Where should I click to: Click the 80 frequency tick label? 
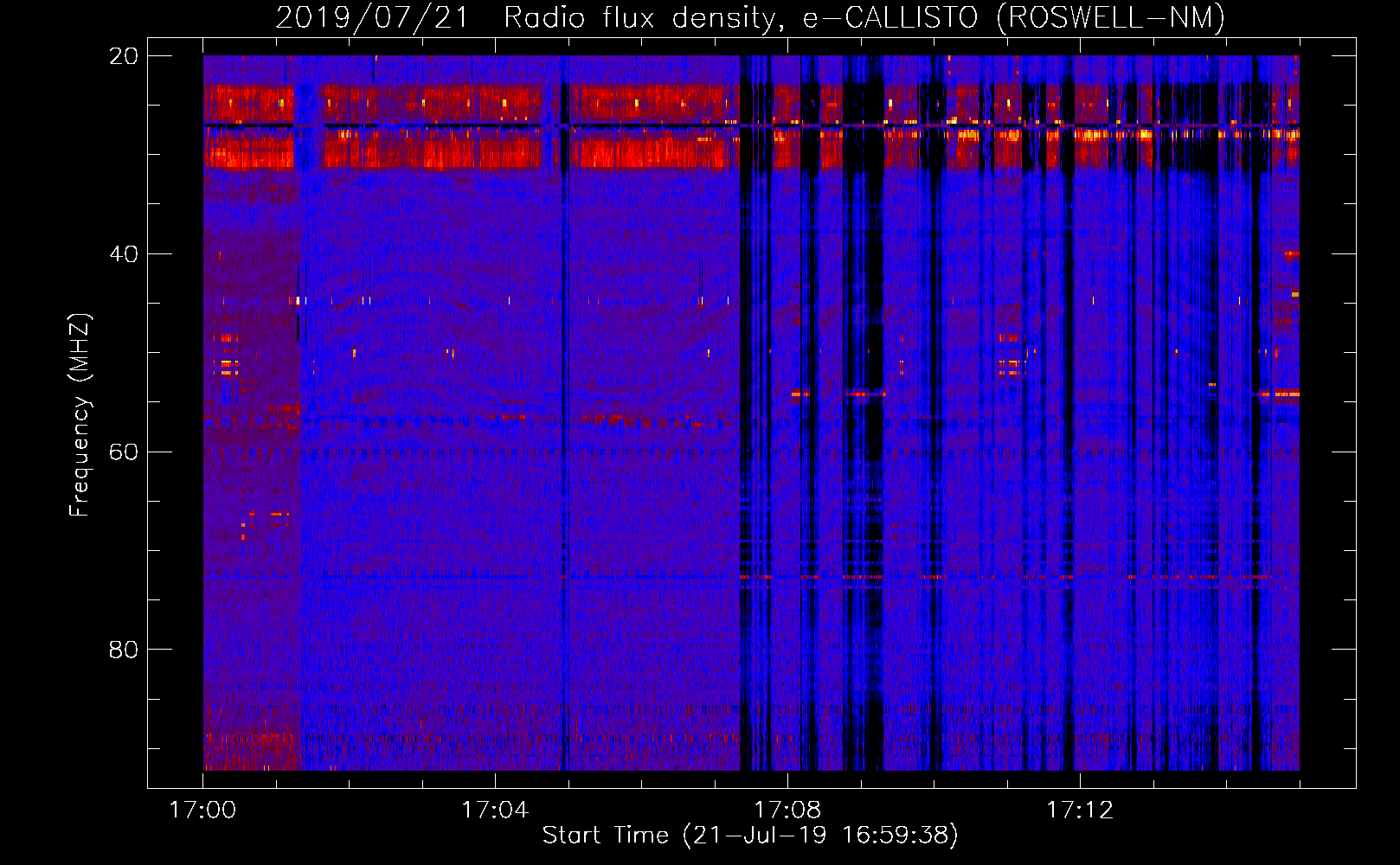123,650
